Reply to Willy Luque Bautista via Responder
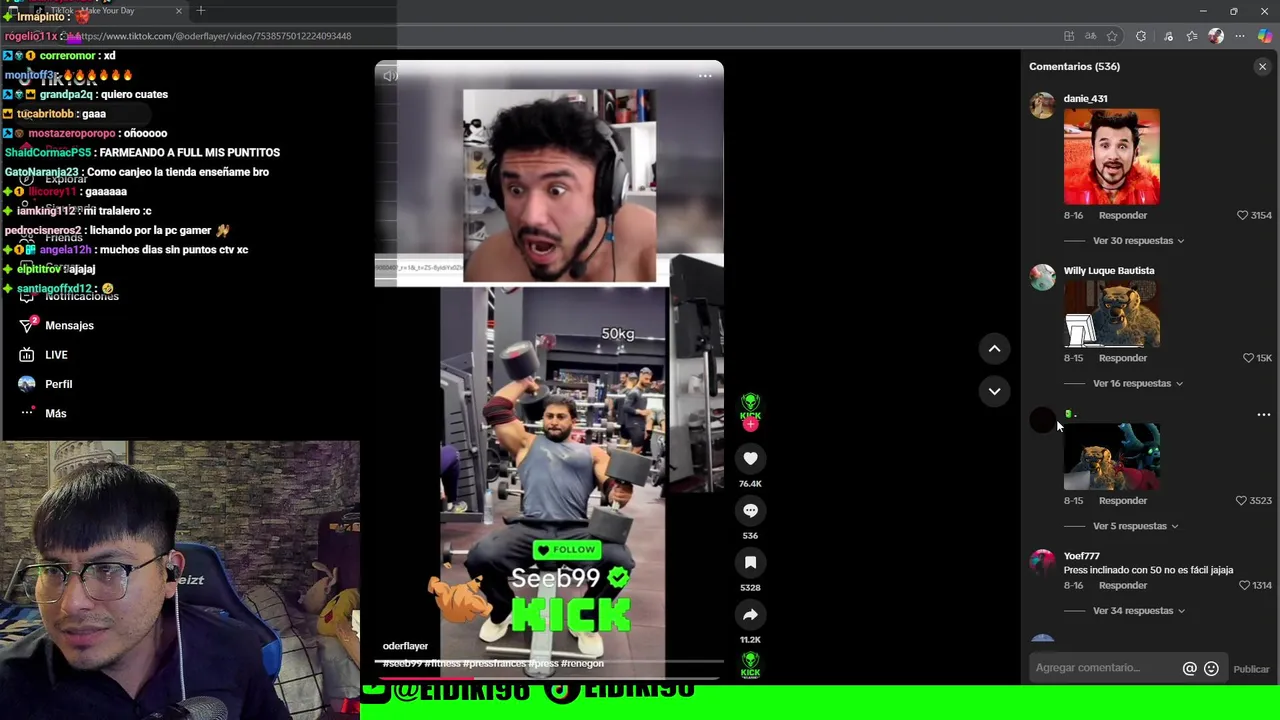Image resolution: width=1280 pixels, height=720 pixels. pyautogui.click(x=1123, y=358)
